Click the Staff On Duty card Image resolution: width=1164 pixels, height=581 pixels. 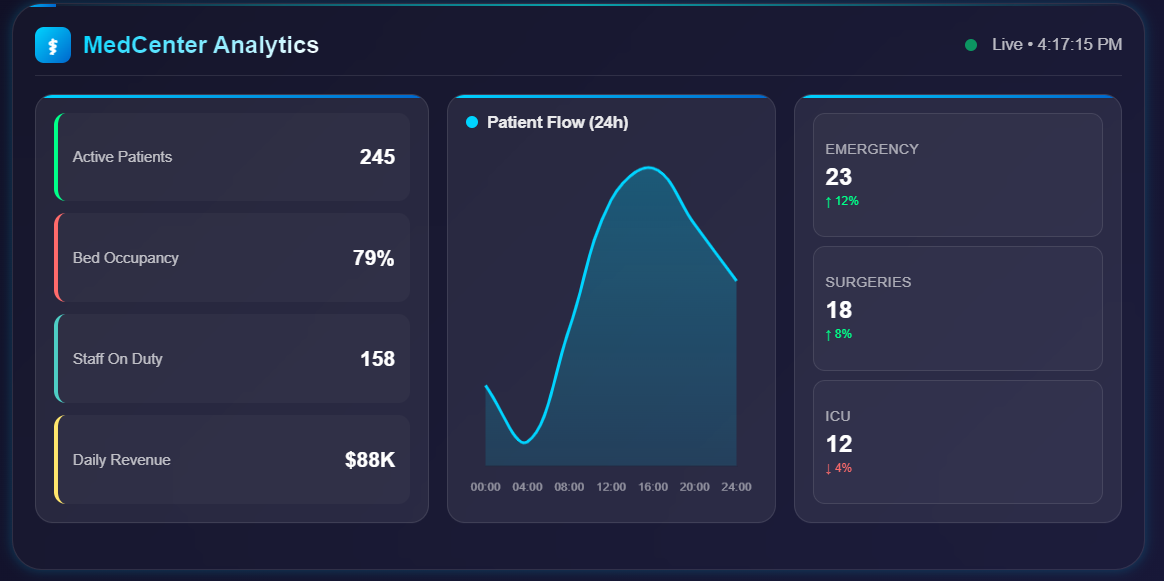(x=230, y=358)
